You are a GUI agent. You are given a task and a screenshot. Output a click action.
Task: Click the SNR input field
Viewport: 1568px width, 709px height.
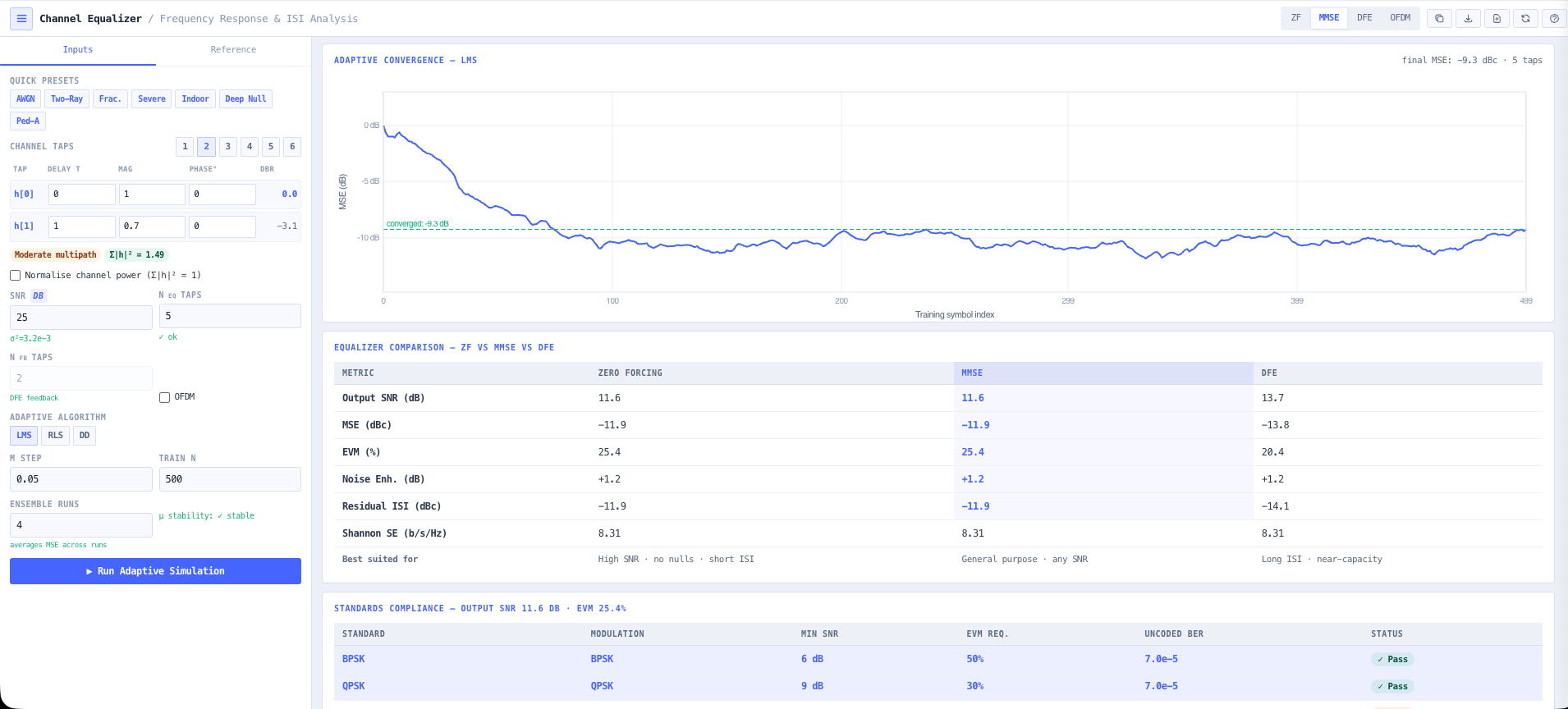coord(81,318)
